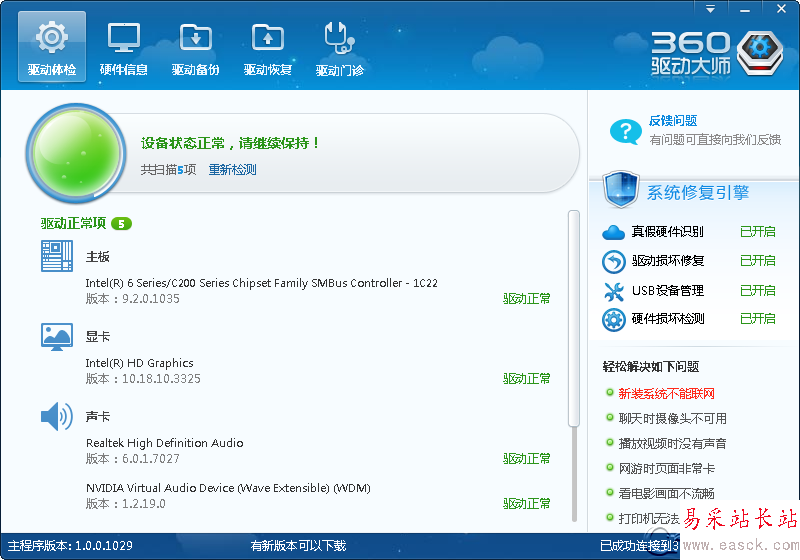Screen dimensions: 800x560
Task: Click the driver list vertical scrollbar
Action: click(574, 318)
